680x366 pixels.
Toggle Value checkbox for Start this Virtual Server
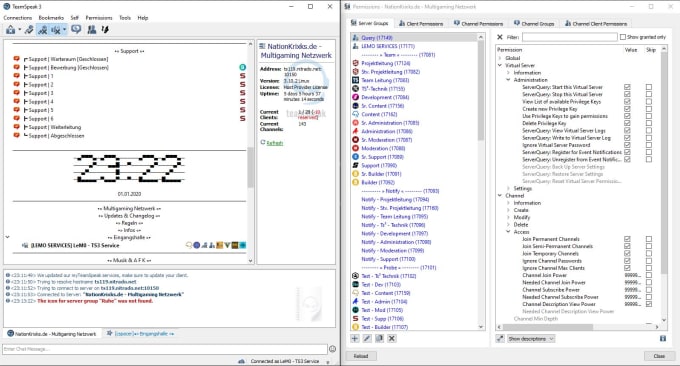[627, 87]
